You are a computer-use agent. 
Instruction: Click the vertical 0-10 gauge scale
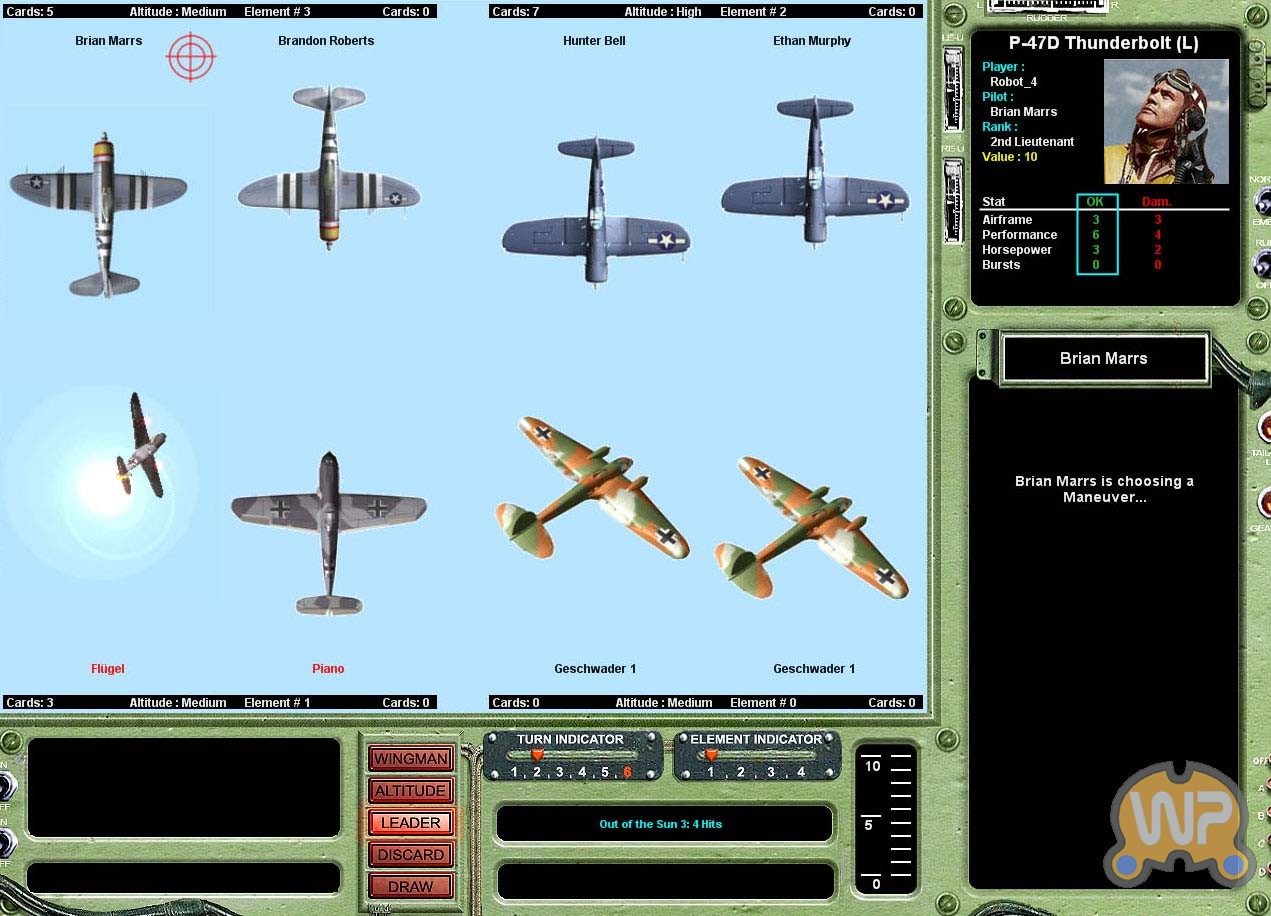[885, 820]
